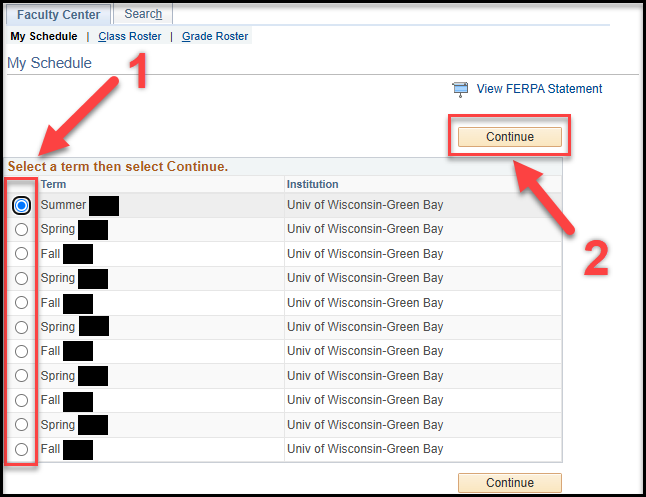Go to the My Schedule page link
This screenshot has width=646, height=497.
pos(43,37)
